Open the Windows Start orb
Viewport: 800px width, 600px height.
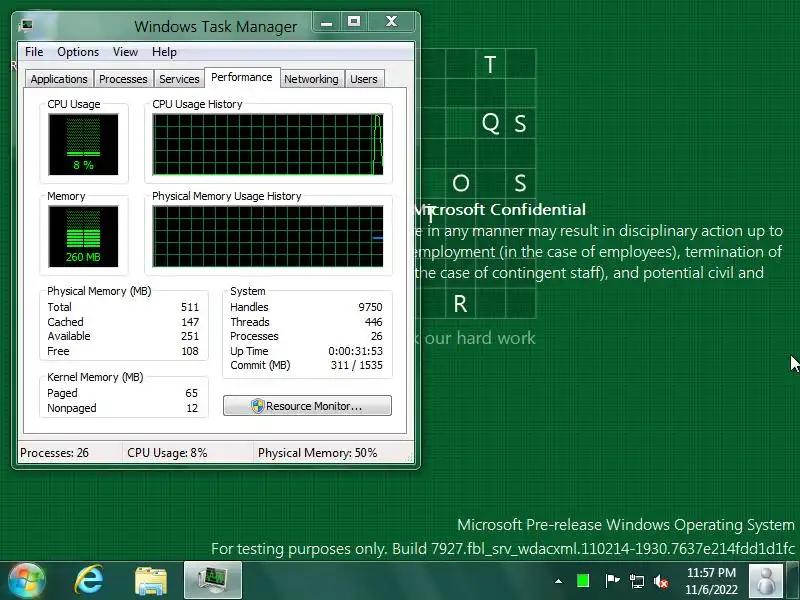(27, 581)
